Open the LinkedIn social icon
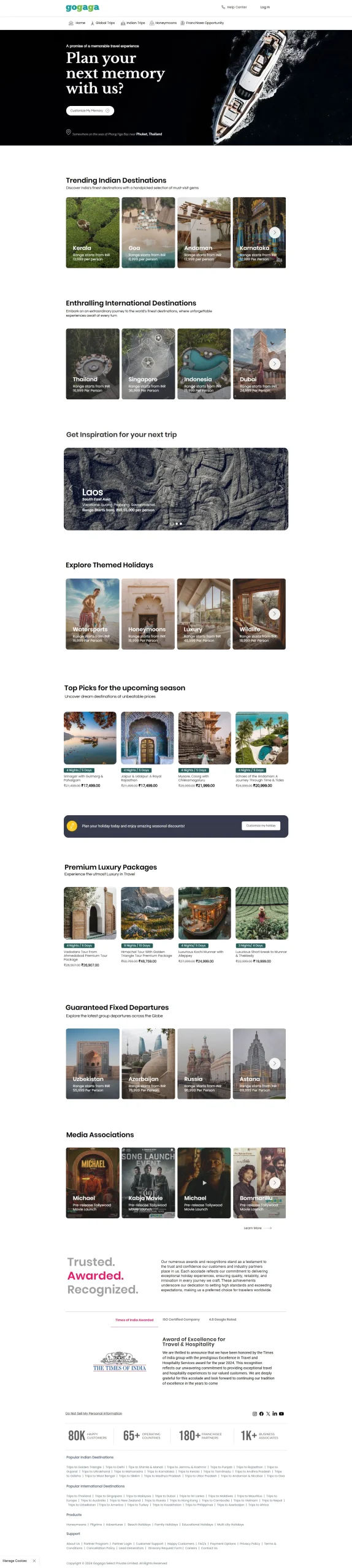352x1568 pixels. pos(275,1414)
